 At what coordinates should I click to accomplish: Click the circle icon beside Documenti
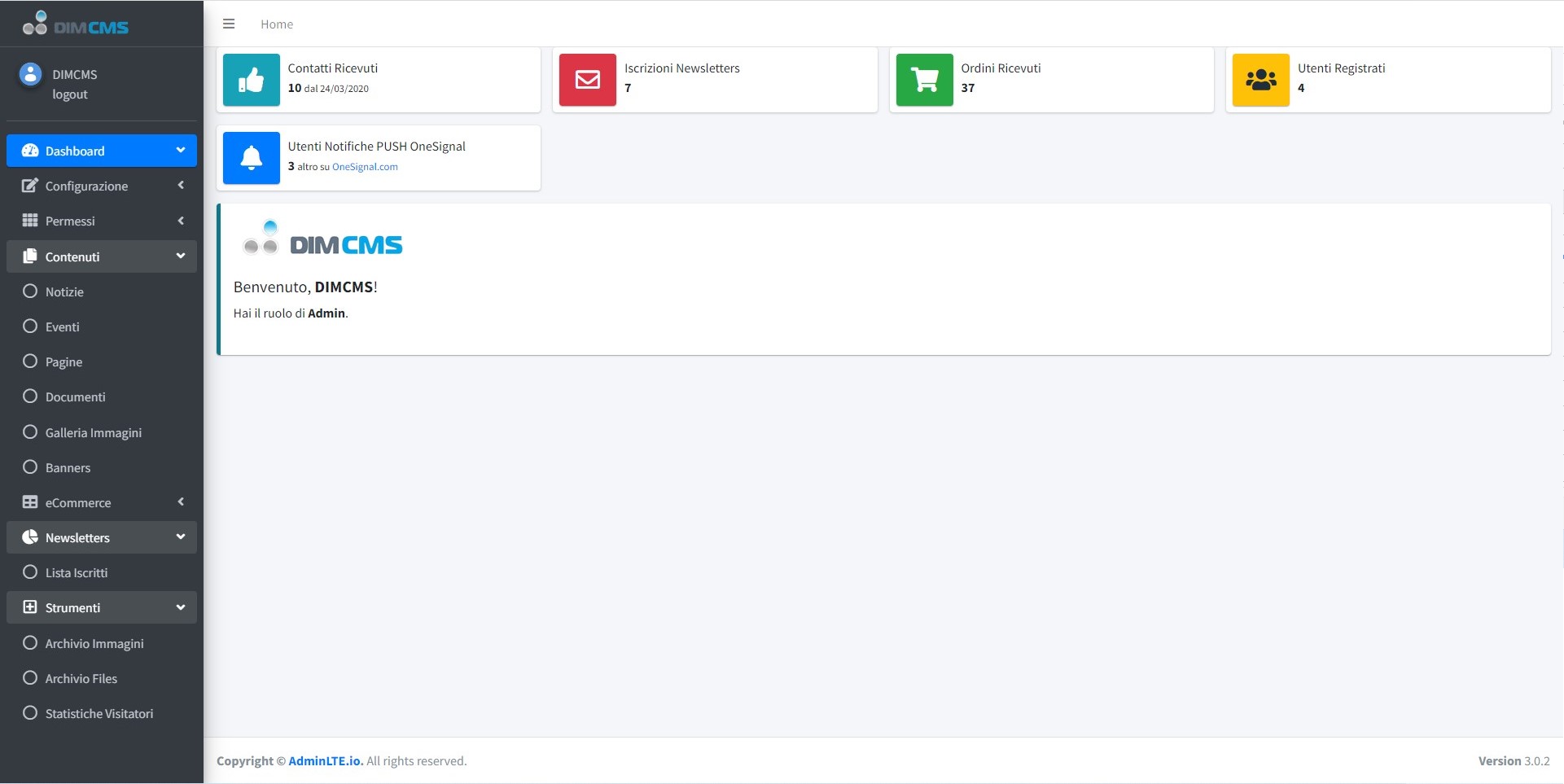[x=30, y=396]
